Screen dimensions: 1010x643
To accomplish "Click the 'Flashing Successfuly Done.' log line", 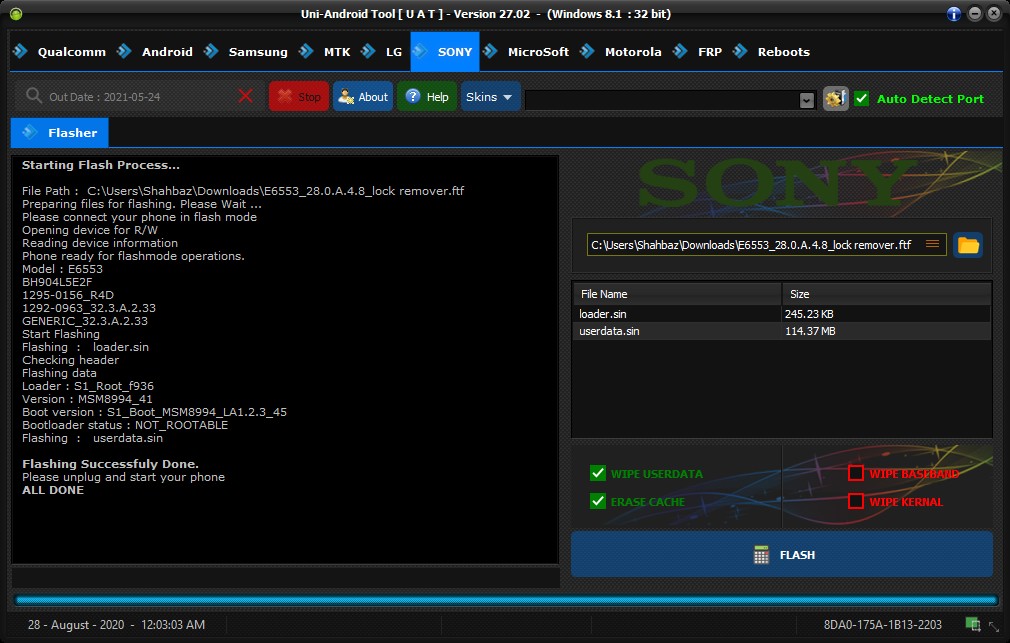I will 110,464.
